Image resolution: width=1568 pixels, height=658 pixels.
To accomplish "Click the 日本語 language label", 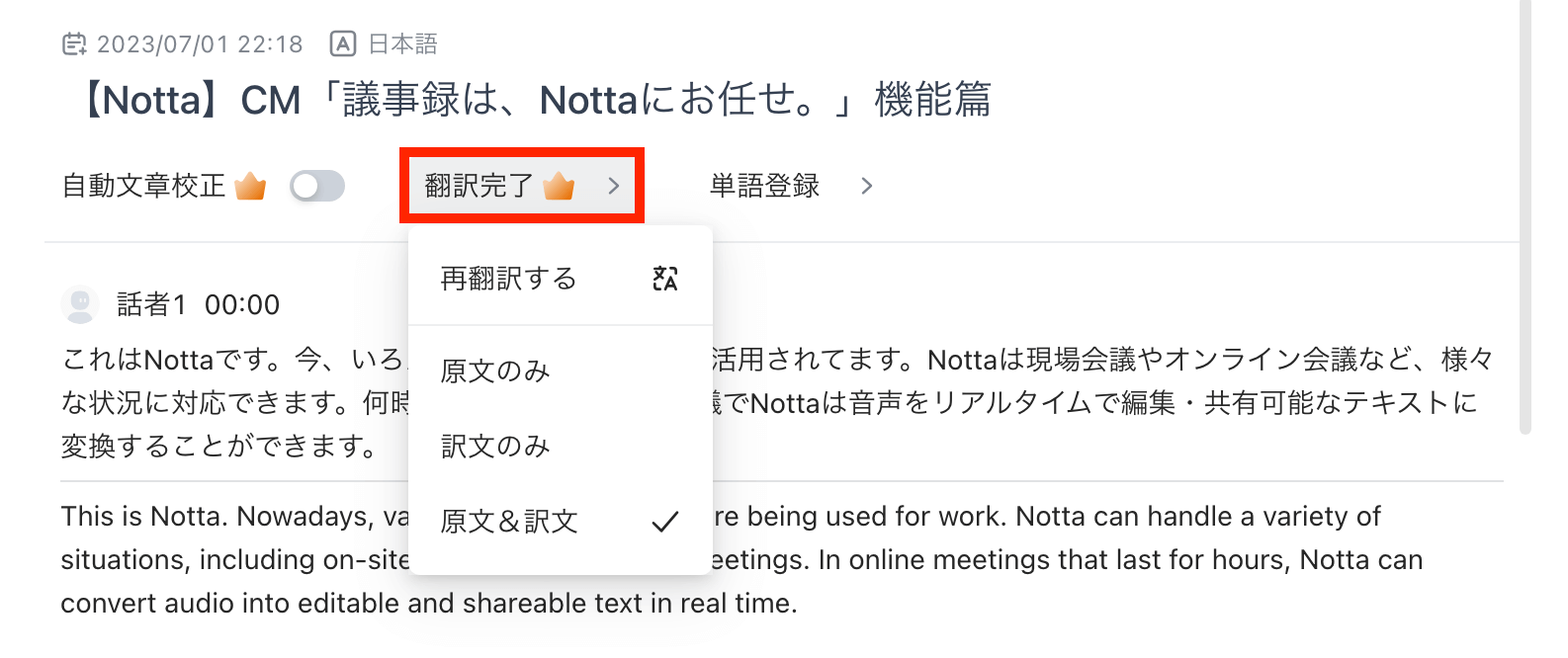I will click(402, 44).
